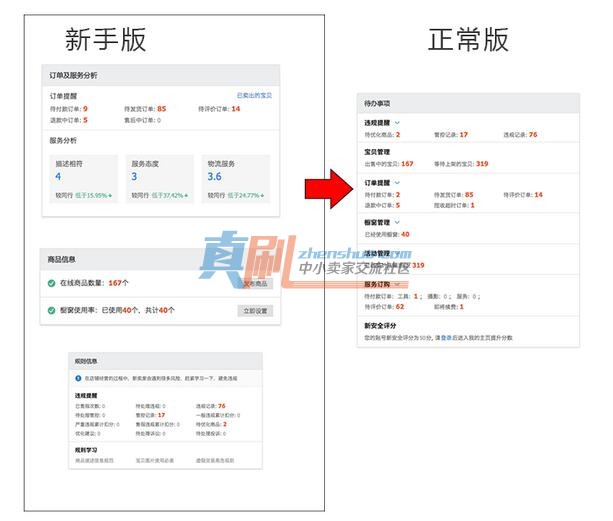Expand the 违规提醒 chevron
This screenshot has width=613, height=521.
[x=397, y=123]
